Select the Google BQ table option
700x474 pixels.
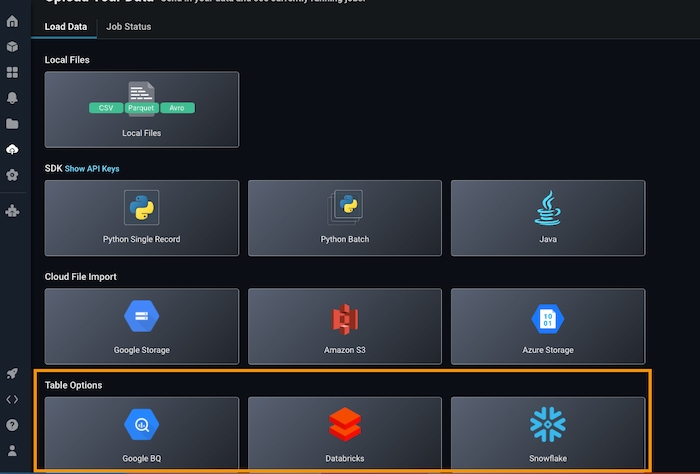142,434
